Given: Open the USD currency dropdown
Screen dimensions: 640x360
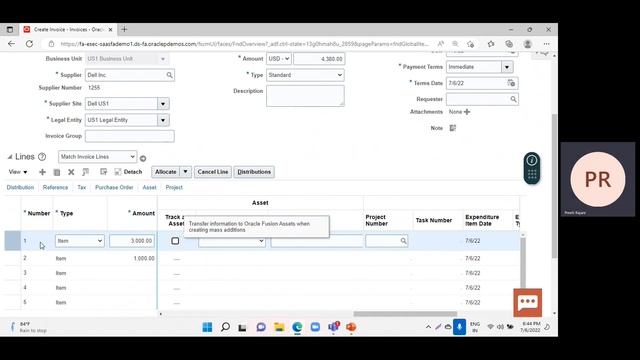Looking at the screenshot, I should tap(279, 59).
